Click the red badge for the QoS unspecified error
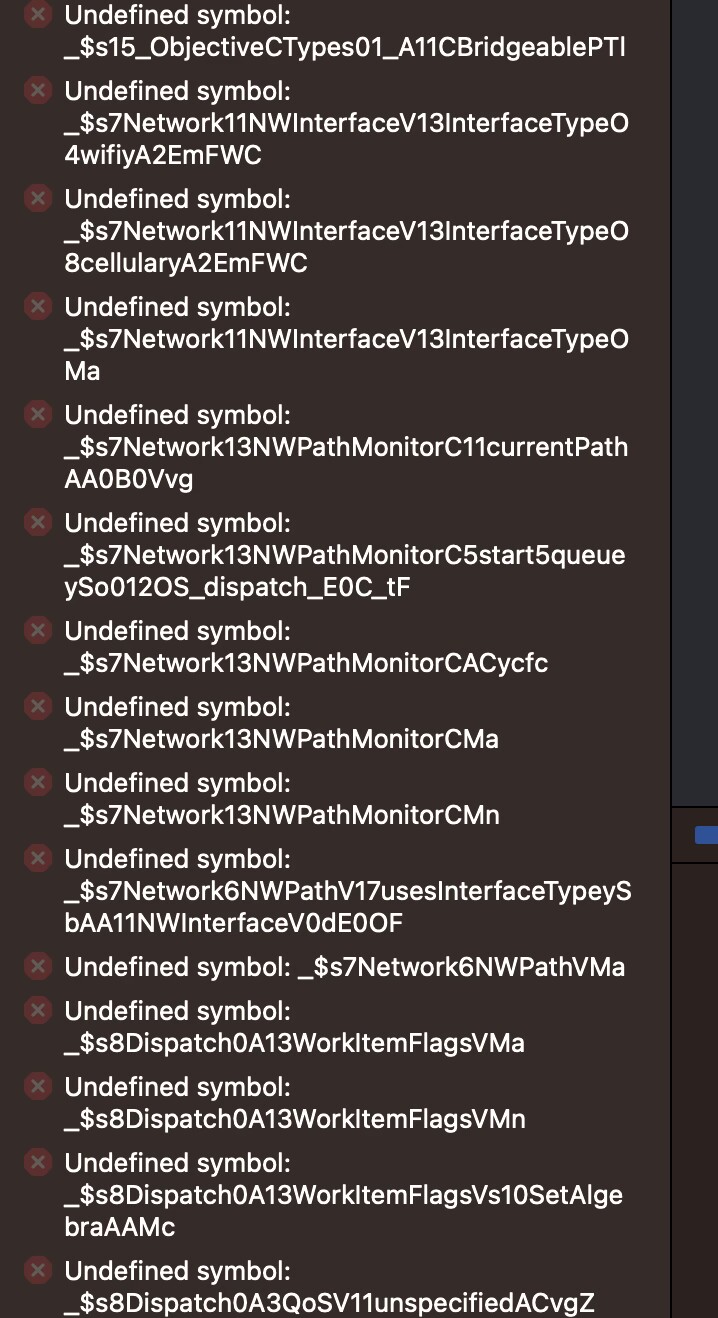Screen dimensions: 718x1318 tap(37, 1270)
